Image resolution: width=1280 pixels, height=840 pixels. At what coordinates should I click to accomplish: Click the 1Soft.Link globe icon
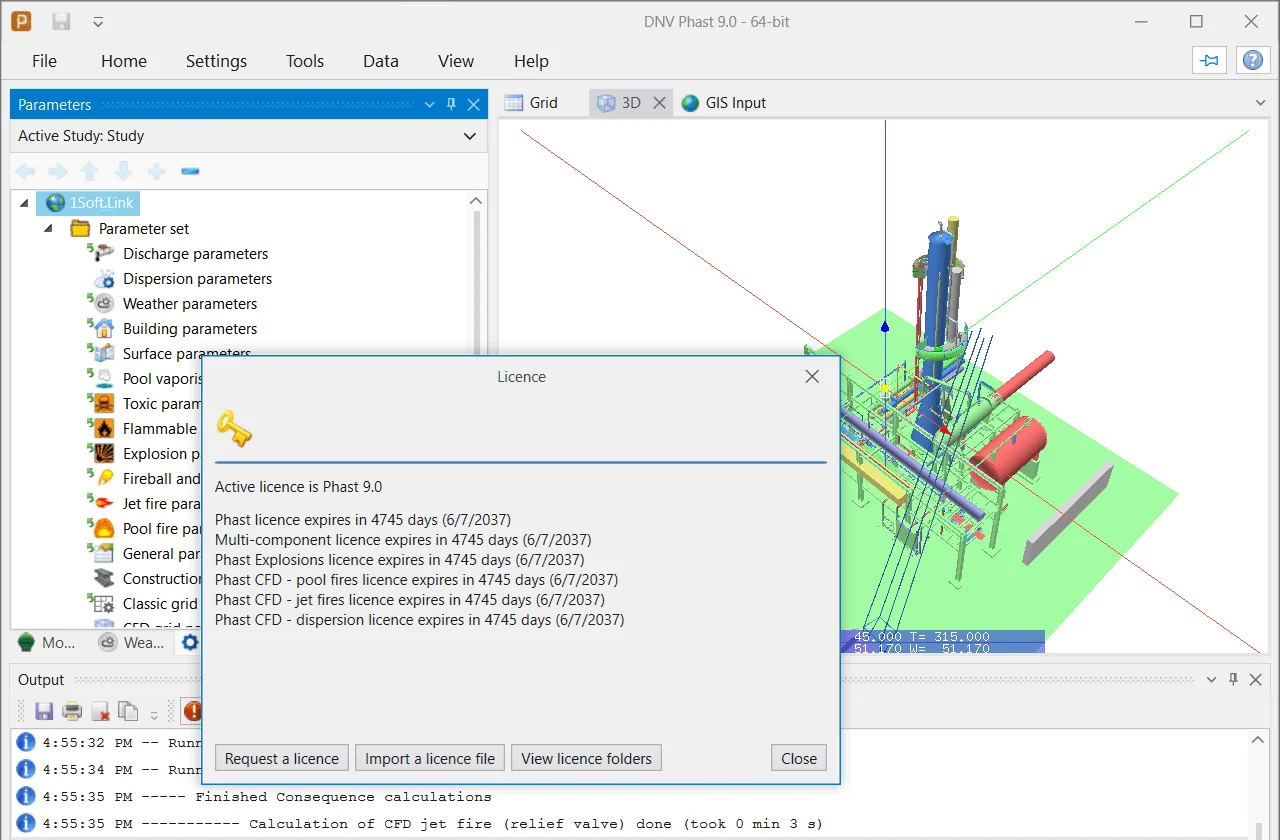(x=55, y=203)
